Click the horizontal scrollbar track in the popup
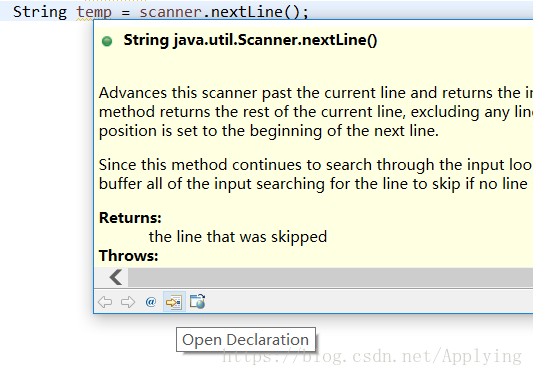The image size is (533, 376). click(x=330, y=277)
